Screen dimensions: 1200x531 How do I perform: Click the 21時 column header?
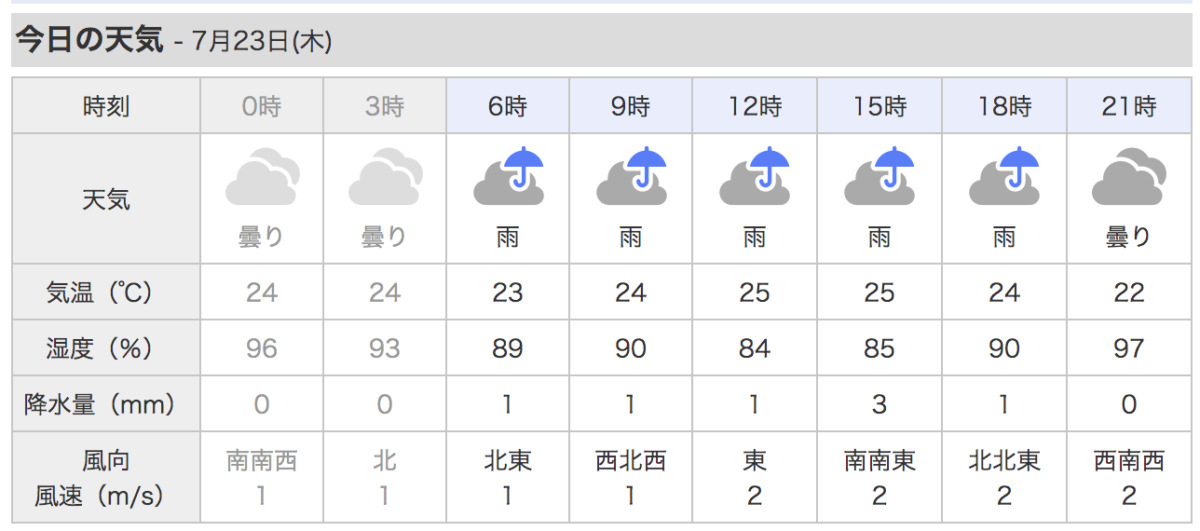(1128, 105)
